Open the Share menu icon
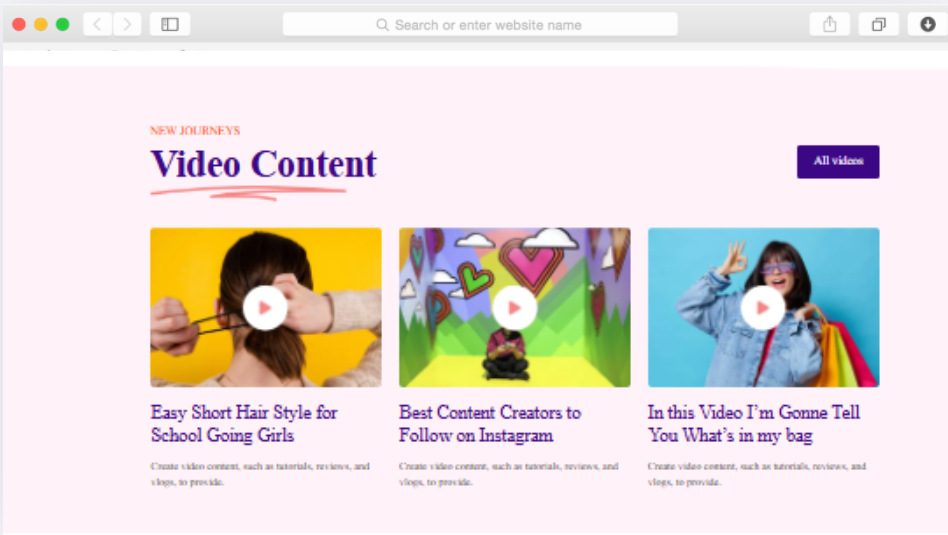This screenshot has width=948, height=535. tap(829, 24)
